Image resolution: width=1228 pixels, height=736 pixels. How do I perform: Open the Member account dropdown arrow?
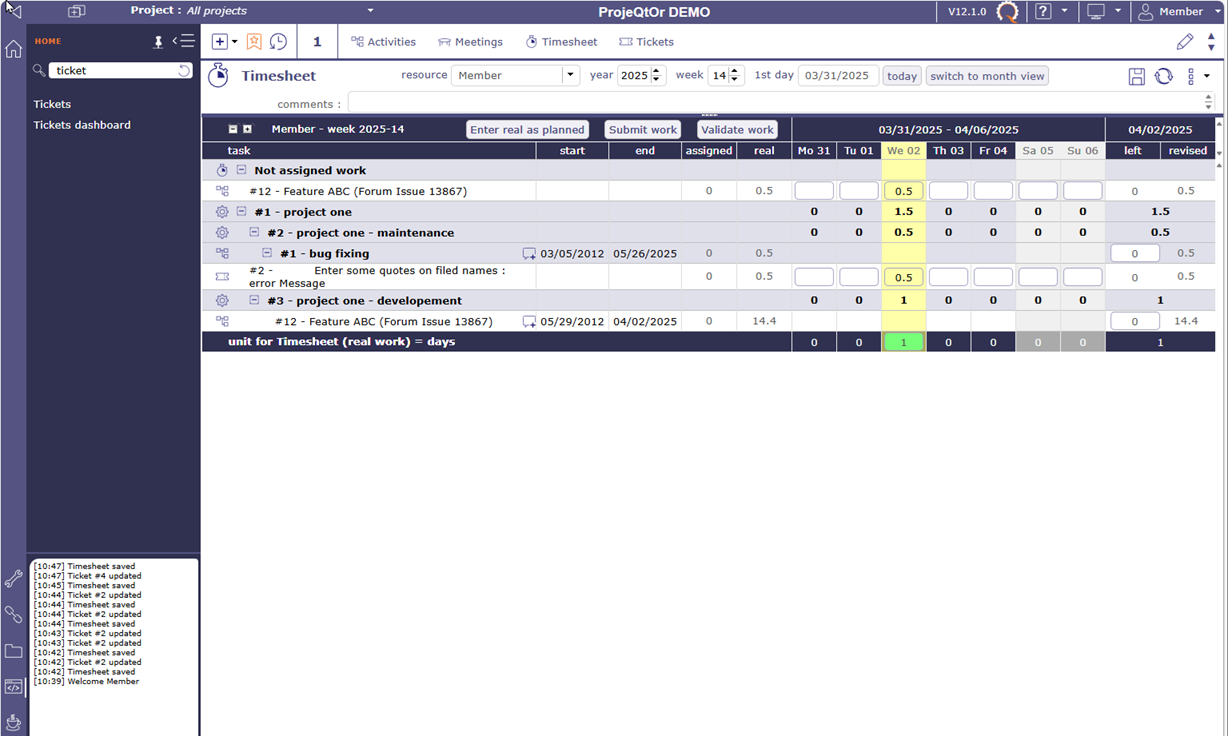tap(1216, 11)
